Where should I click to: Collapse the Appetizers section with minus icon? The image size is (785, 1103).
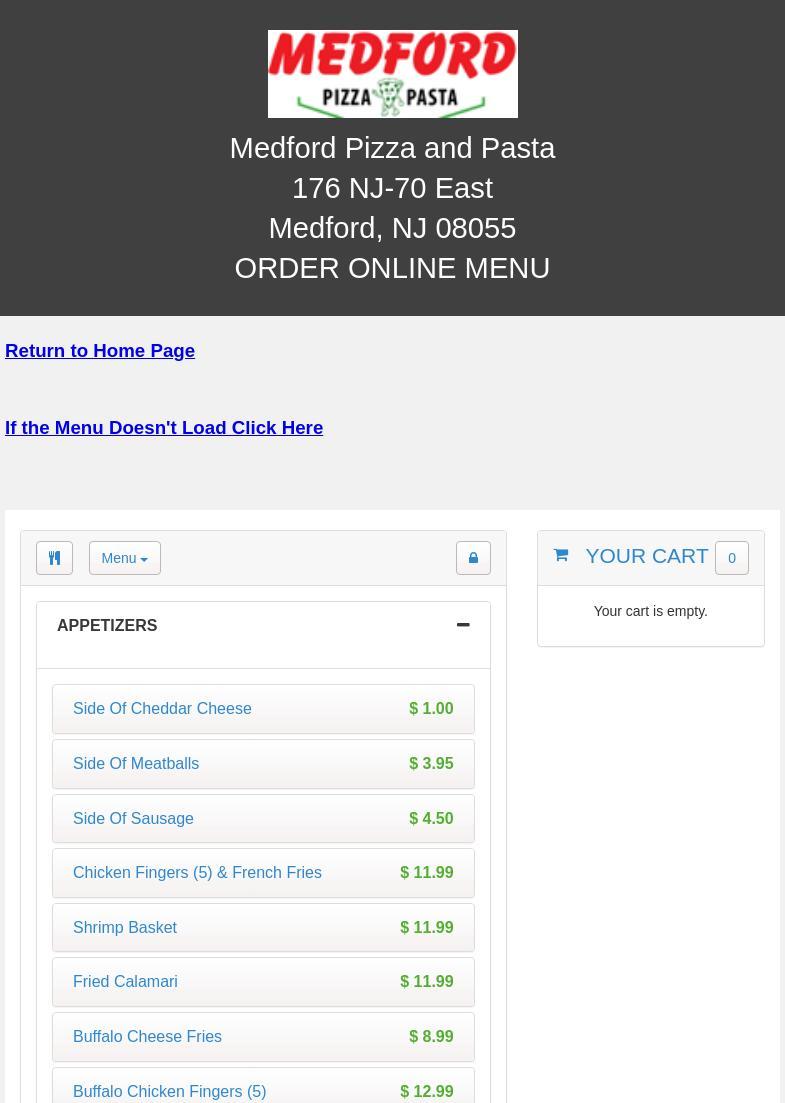462,625
